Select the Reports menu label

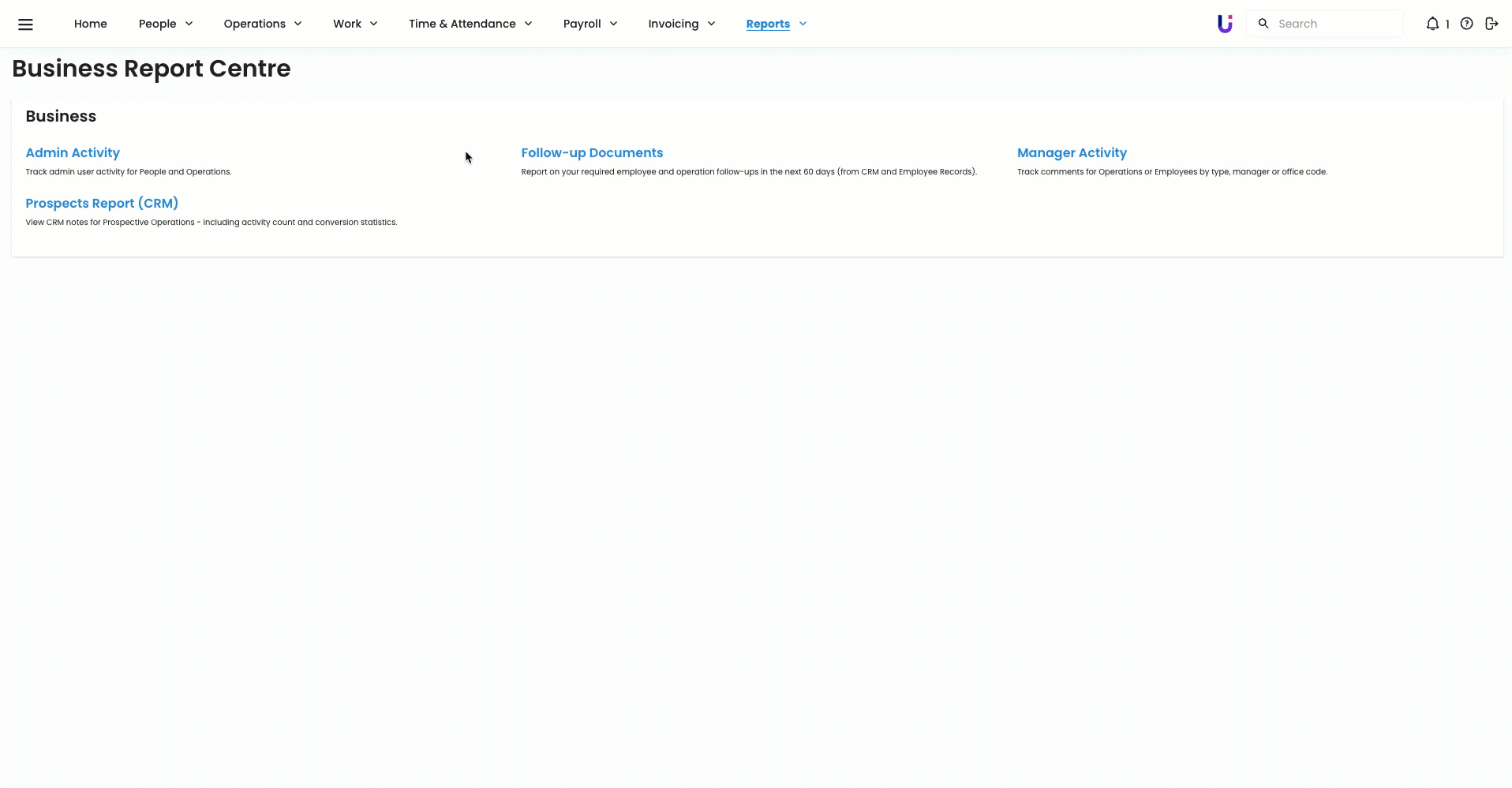tap(767, 24)
